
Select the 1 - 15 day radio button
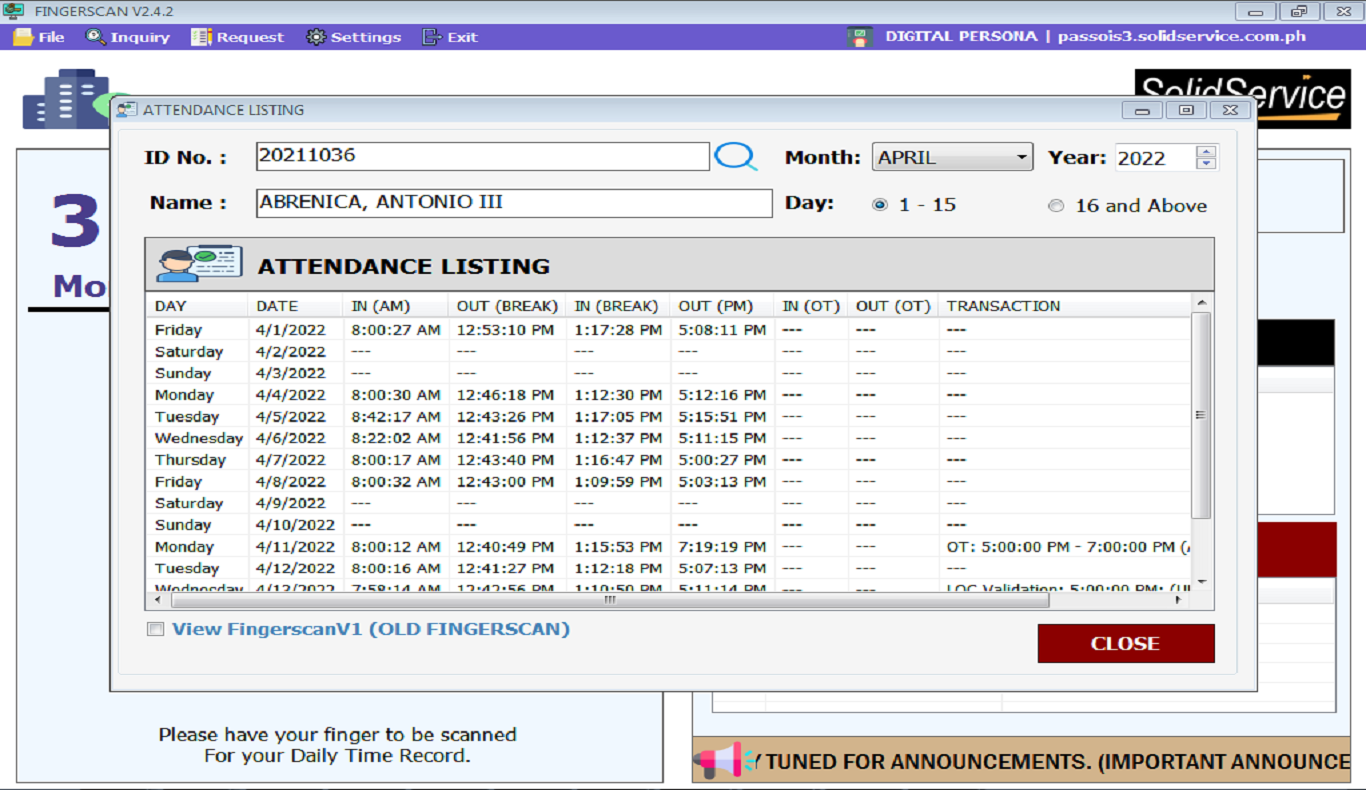coord(880,204)
